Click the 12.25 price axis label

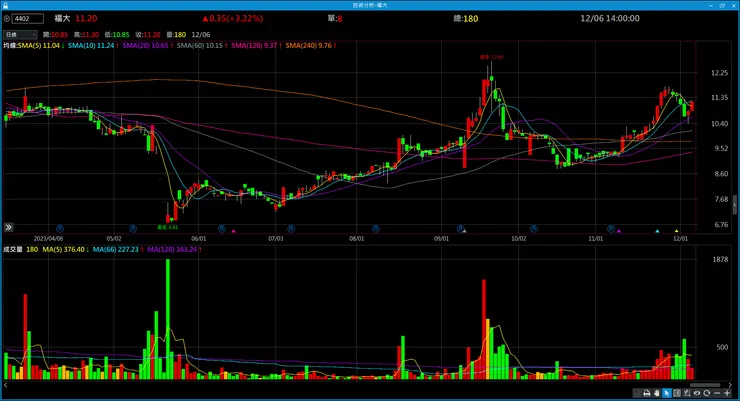tap(719, 73)
